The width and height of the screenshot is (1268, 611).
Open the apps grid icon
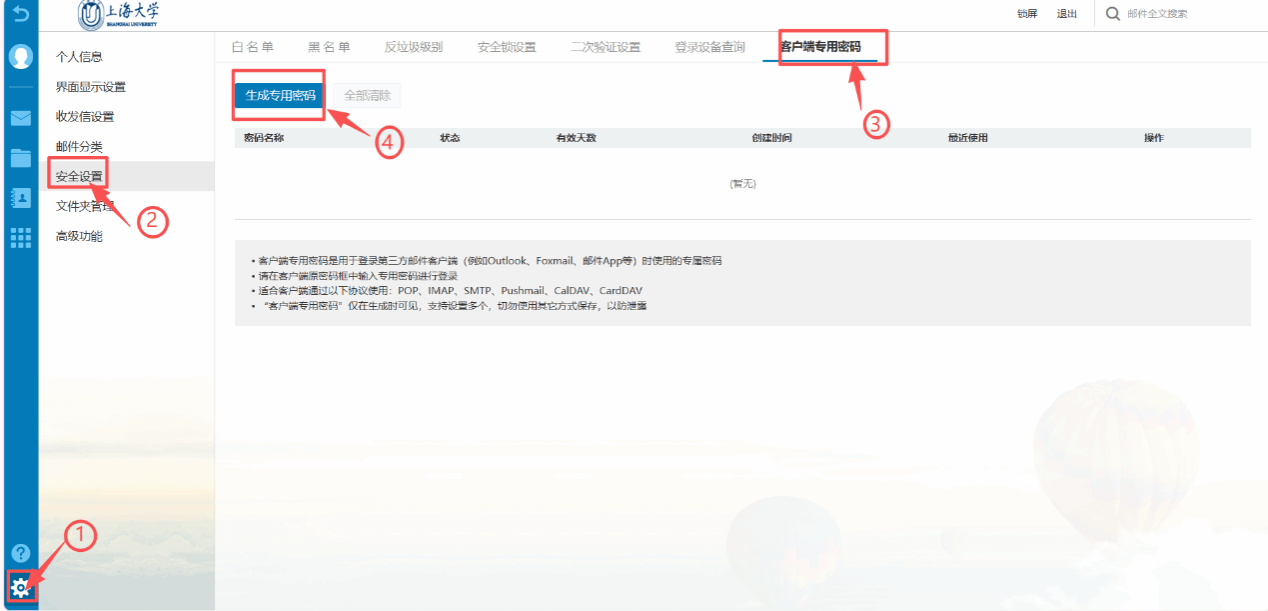tap(20, 237)
